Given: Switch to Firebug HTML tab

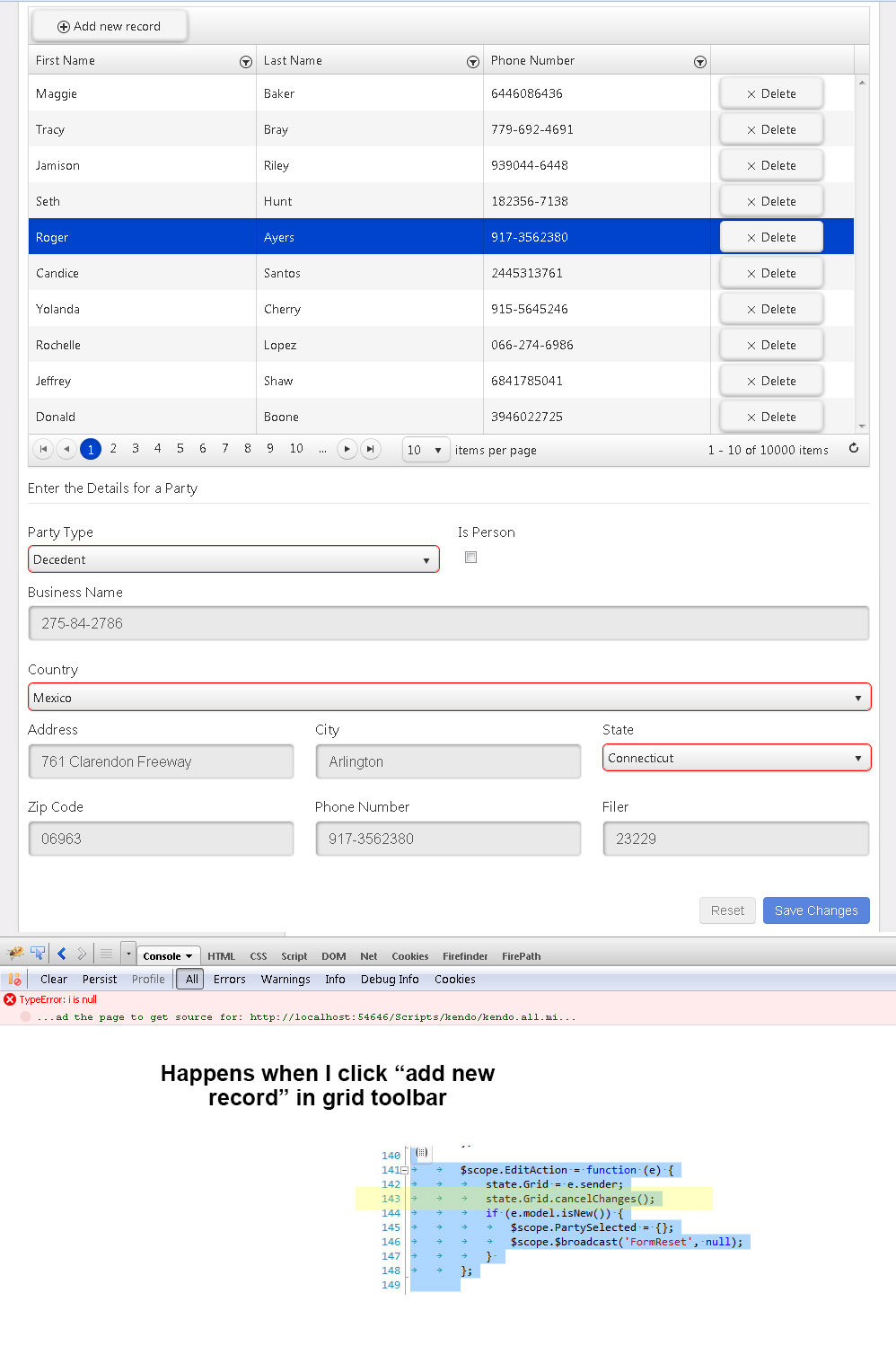Looking at the screenshot, I should [221, 956].
